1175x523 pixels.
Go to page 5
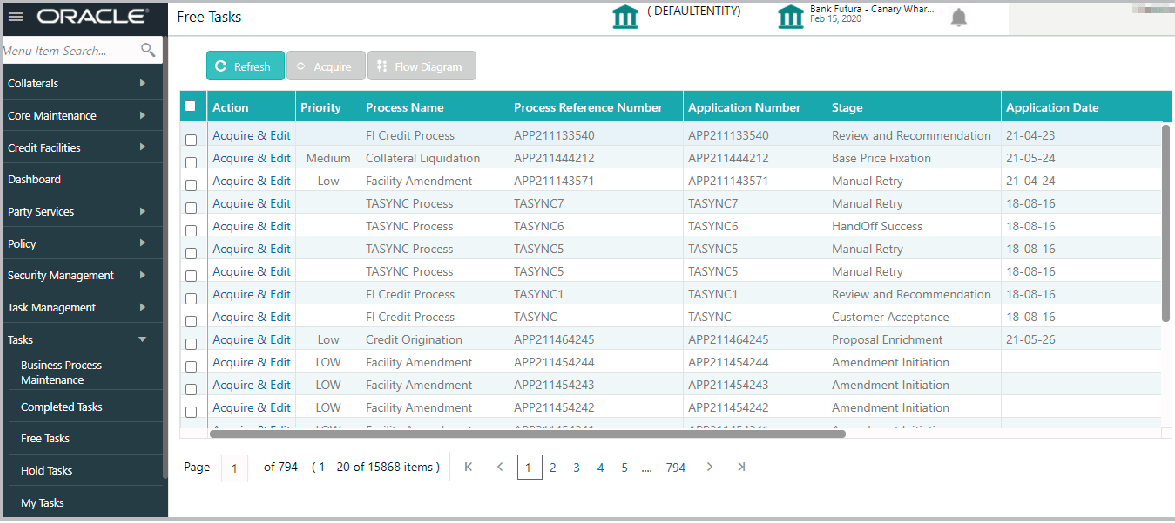(624, 467)
